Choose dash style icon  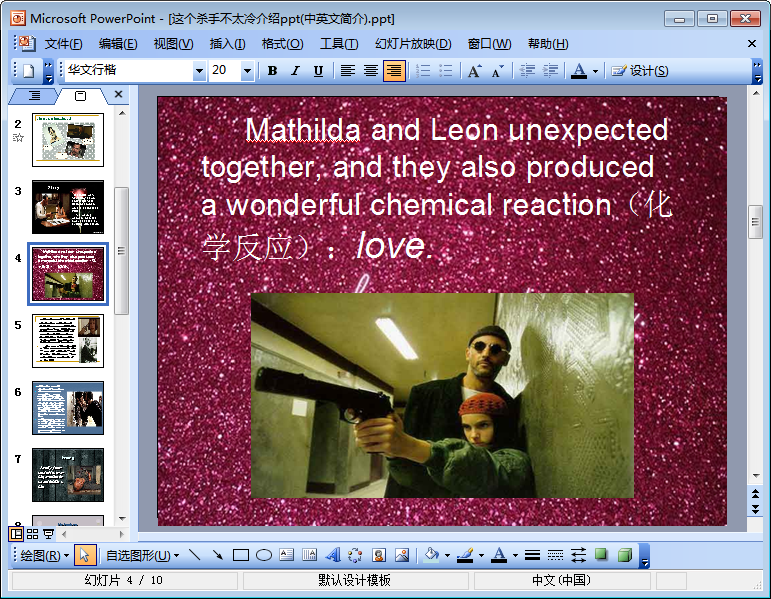click(555, 555)
